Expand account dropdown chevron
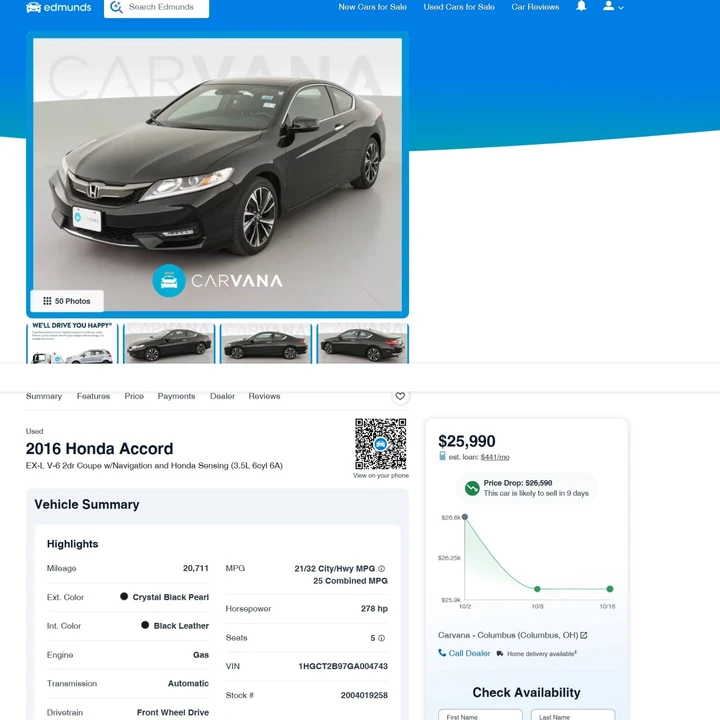The height and width of the screenshot is (720, 720). pyautogui.click(x=621, y=8)
